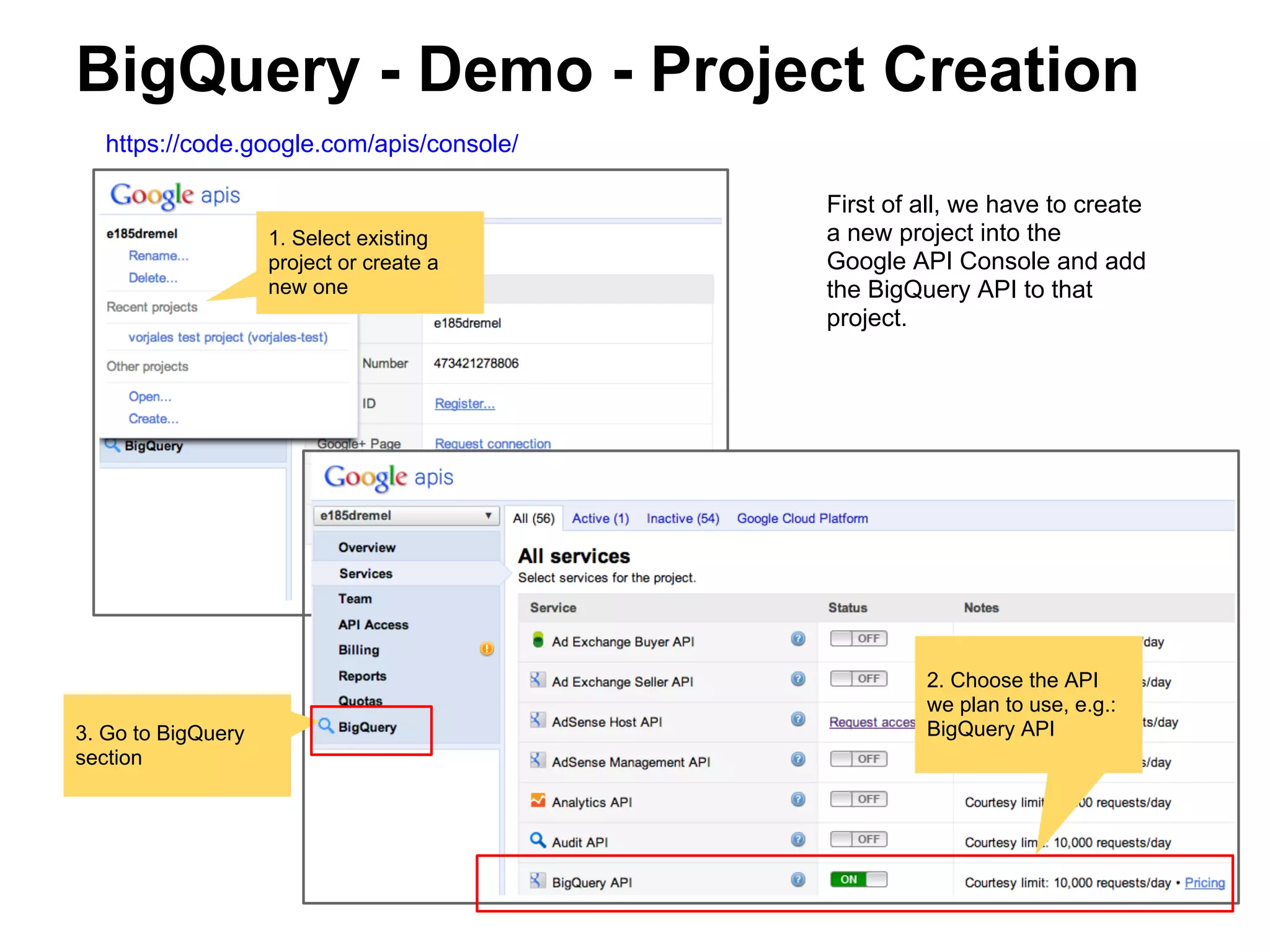The image size is (1270, 952).
Task: Click the Billing warning alert icon
Action: [x=487, y=649]
